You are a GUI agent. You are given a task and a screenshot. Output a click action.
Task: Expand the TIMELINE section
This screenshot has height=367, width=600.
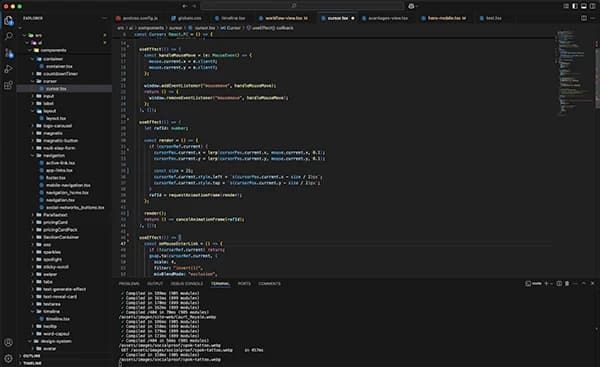[x=32, y=363]
